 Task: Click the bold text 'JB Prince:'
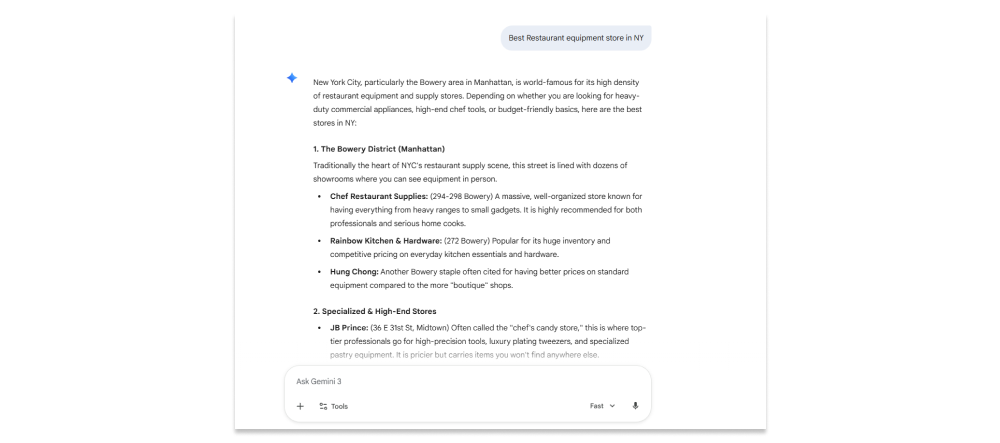coord(349,328)
